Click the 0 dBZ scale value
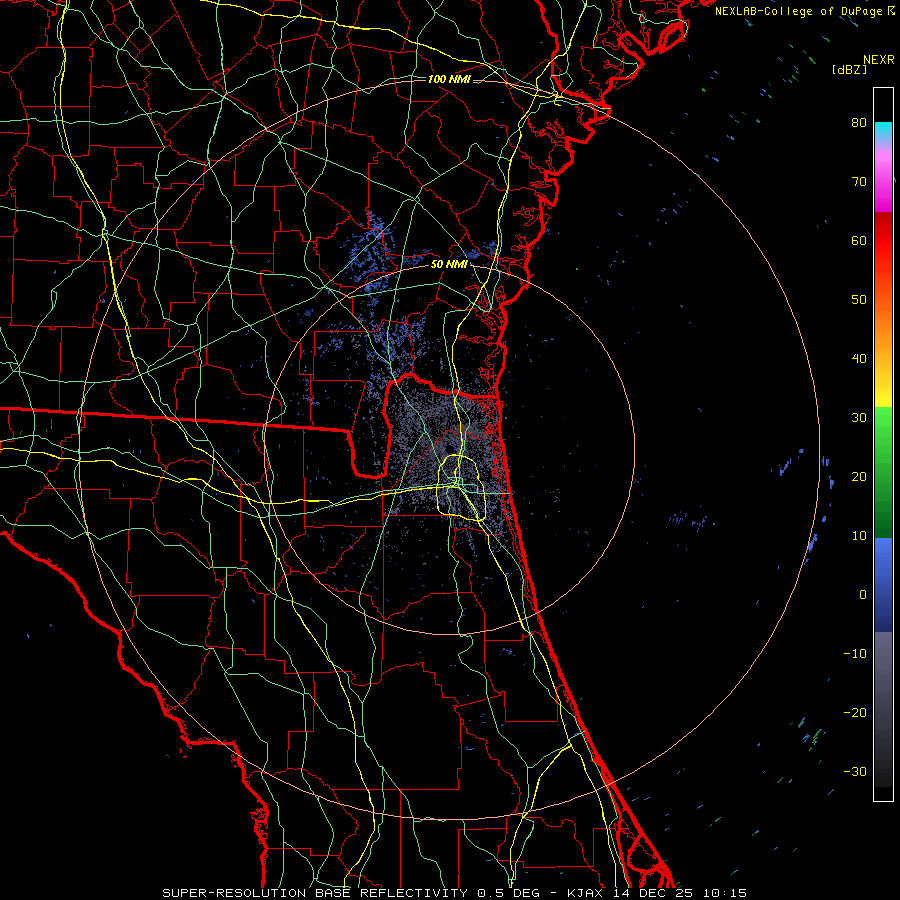The height and width of the screenshot is (900, 900). click(x=863, y=595)
